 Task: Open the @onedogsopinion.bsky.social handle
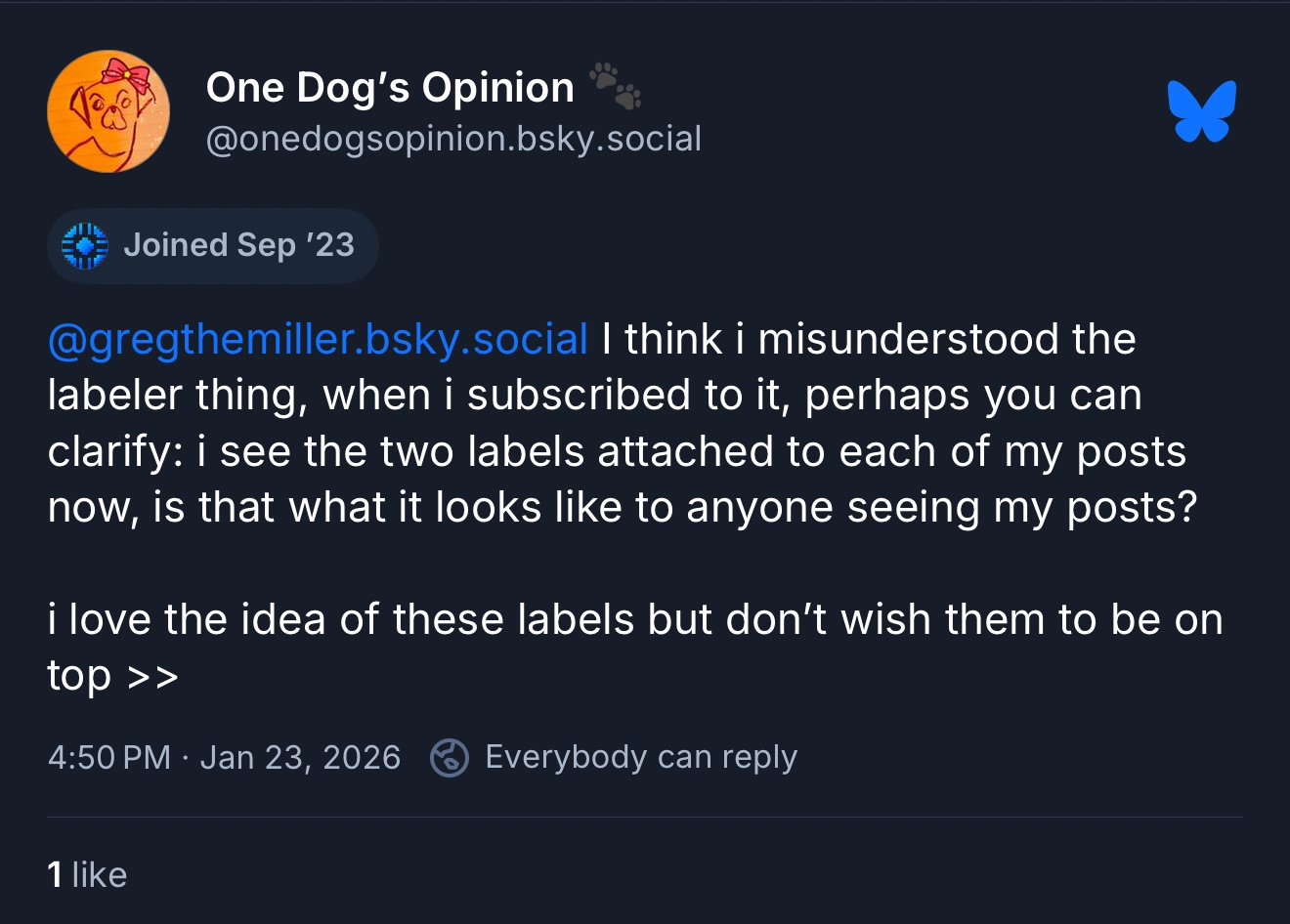[x=453, y=139]
